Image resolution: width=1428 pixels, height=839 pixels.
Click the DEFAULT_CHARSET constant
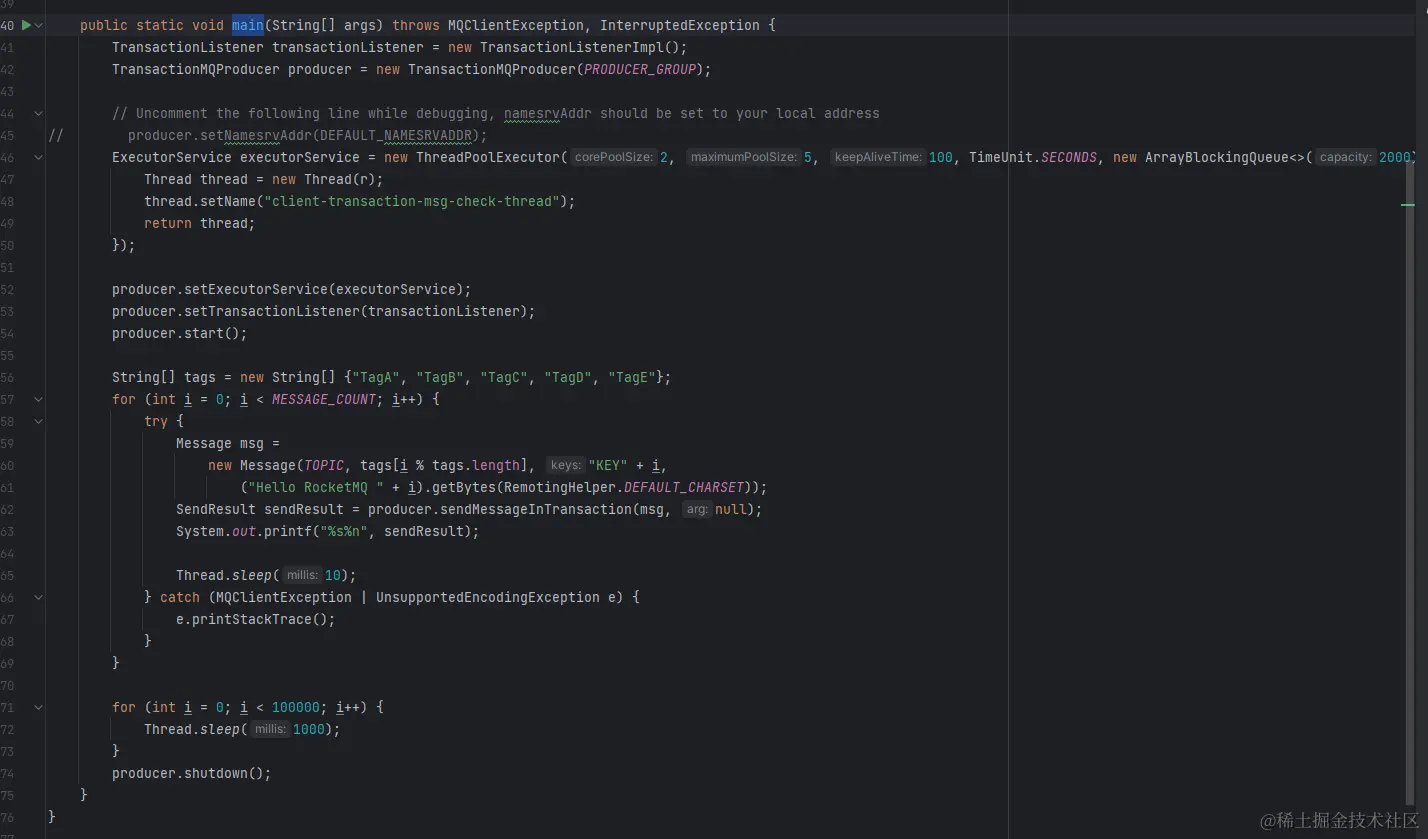tap(684, 487)
